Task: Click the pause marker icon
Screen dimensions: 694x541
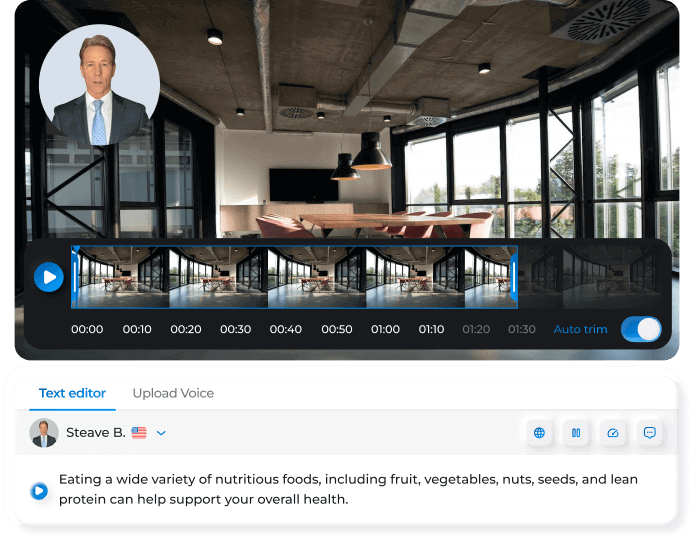Action: (x=576, y=433)
